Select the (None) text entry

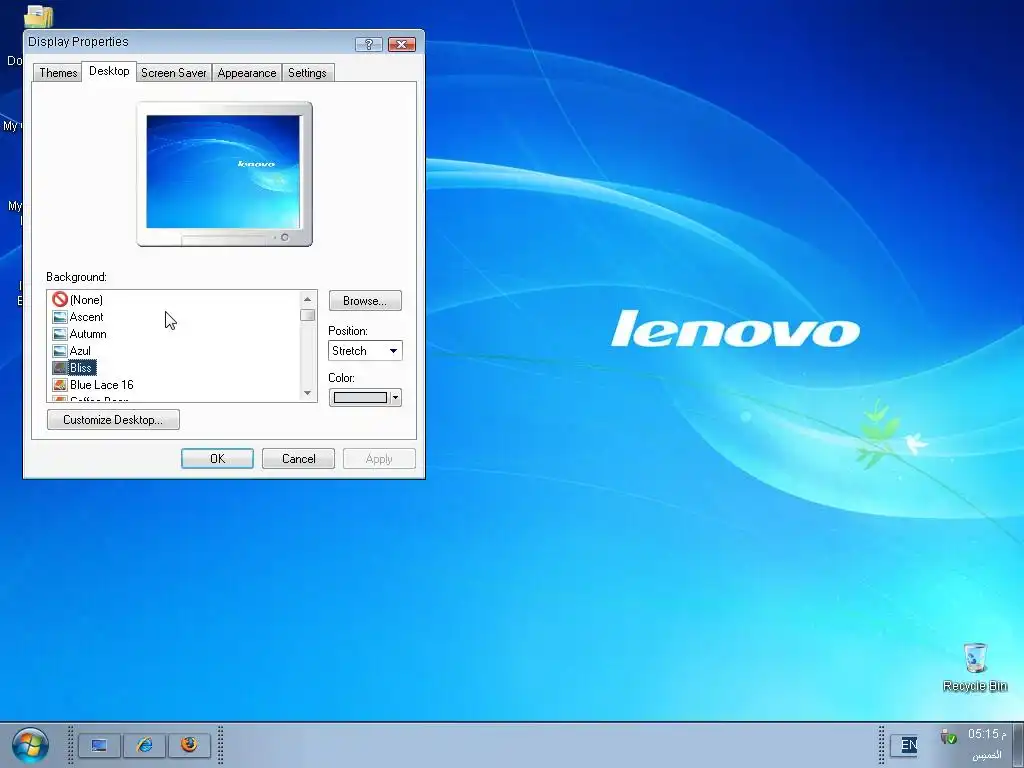86,300
